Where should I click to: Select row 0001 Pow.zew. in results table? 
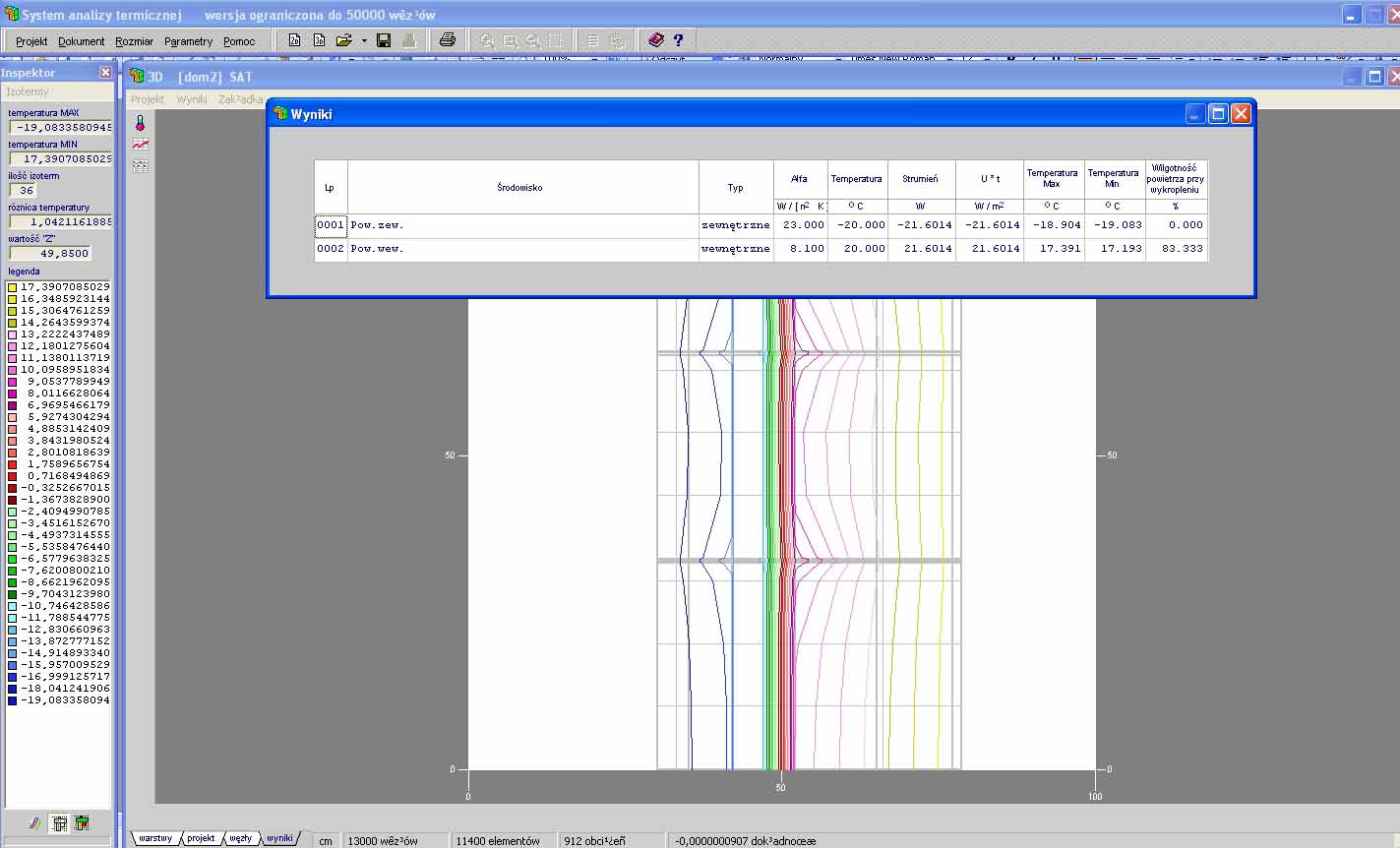click(x=761, y=225)
